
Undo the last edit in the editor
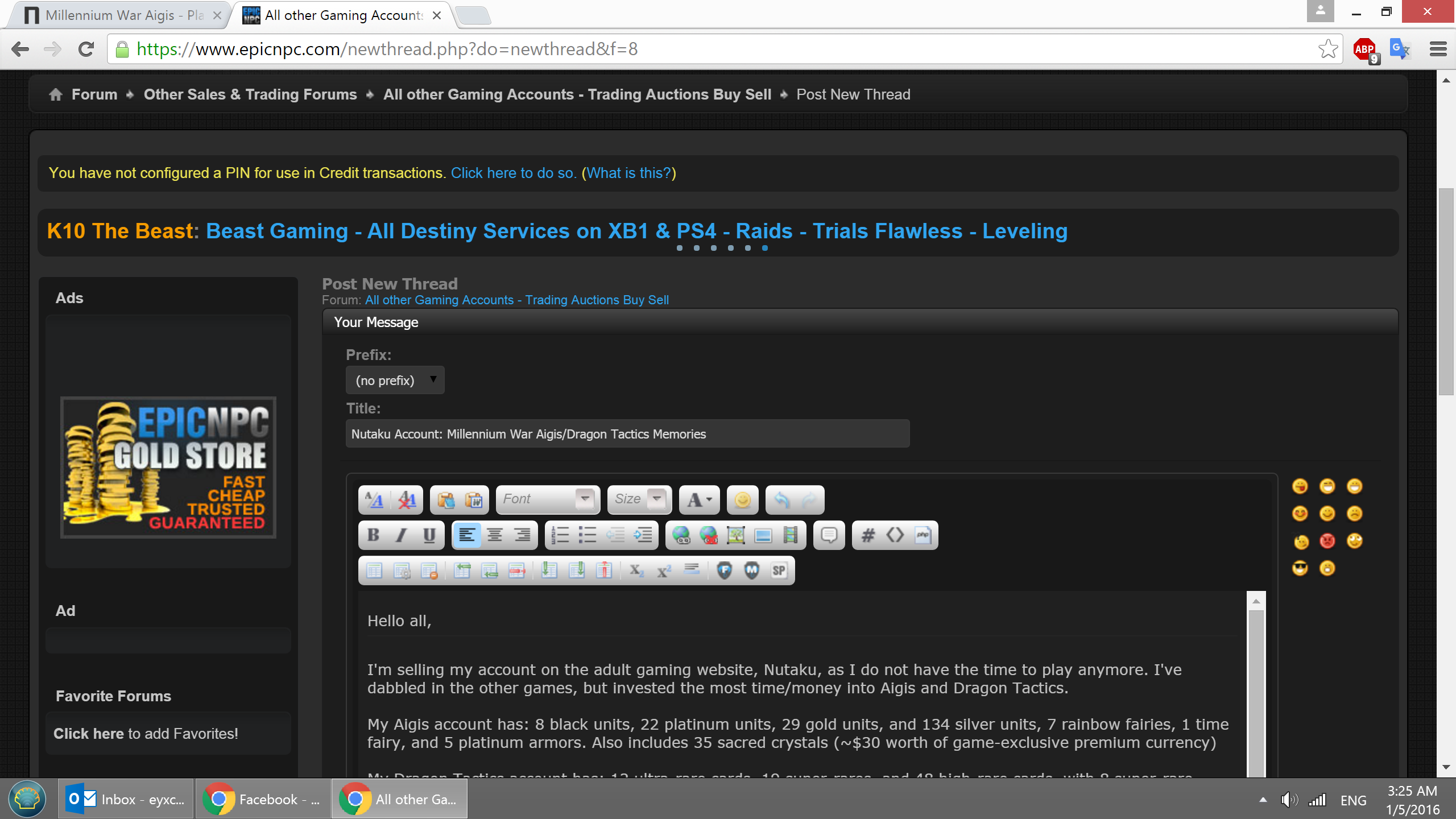coord(782,500)
